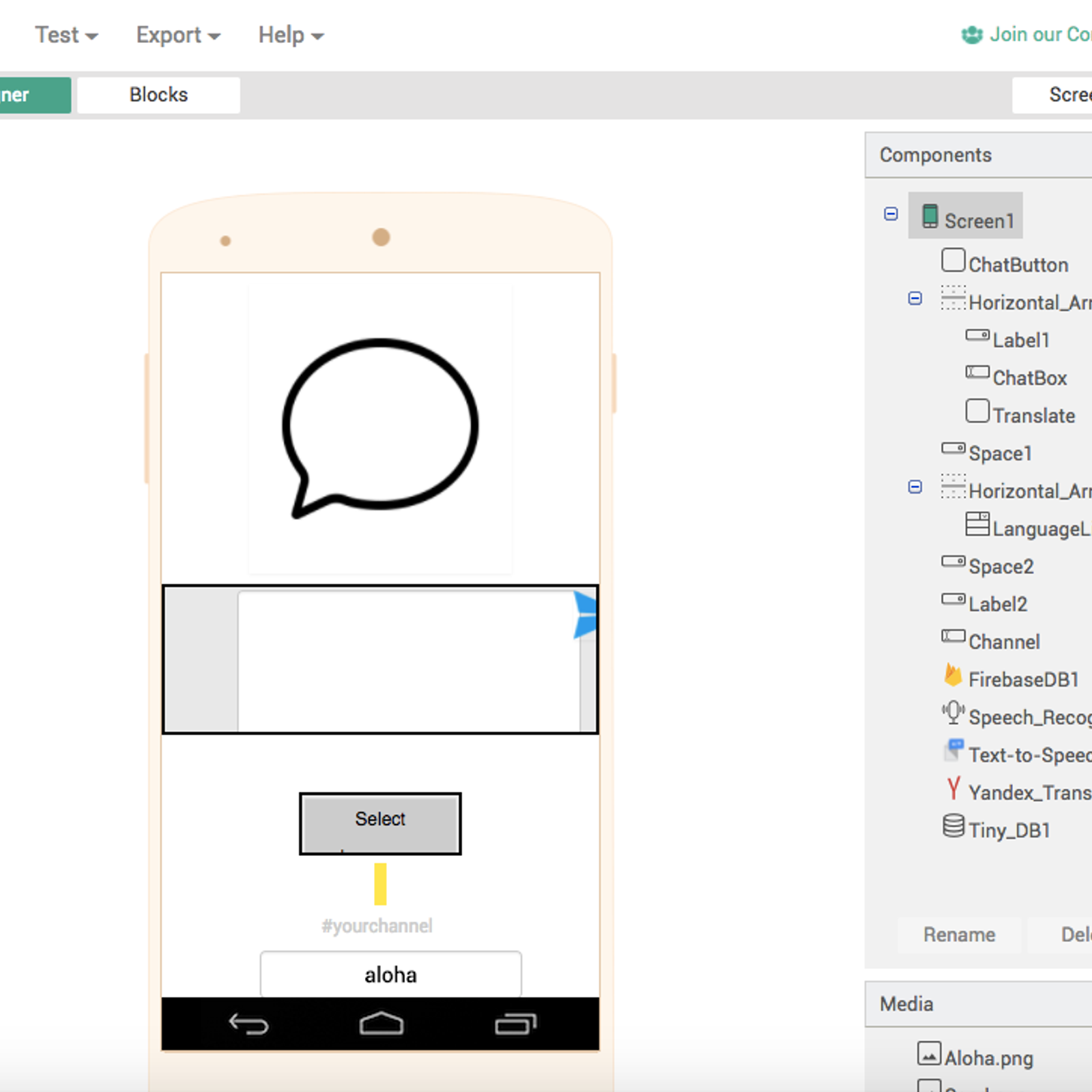This screenshot has height=1092, width=1092.
Task: Click the yellow label block in preview
Action: pos(380,884)
